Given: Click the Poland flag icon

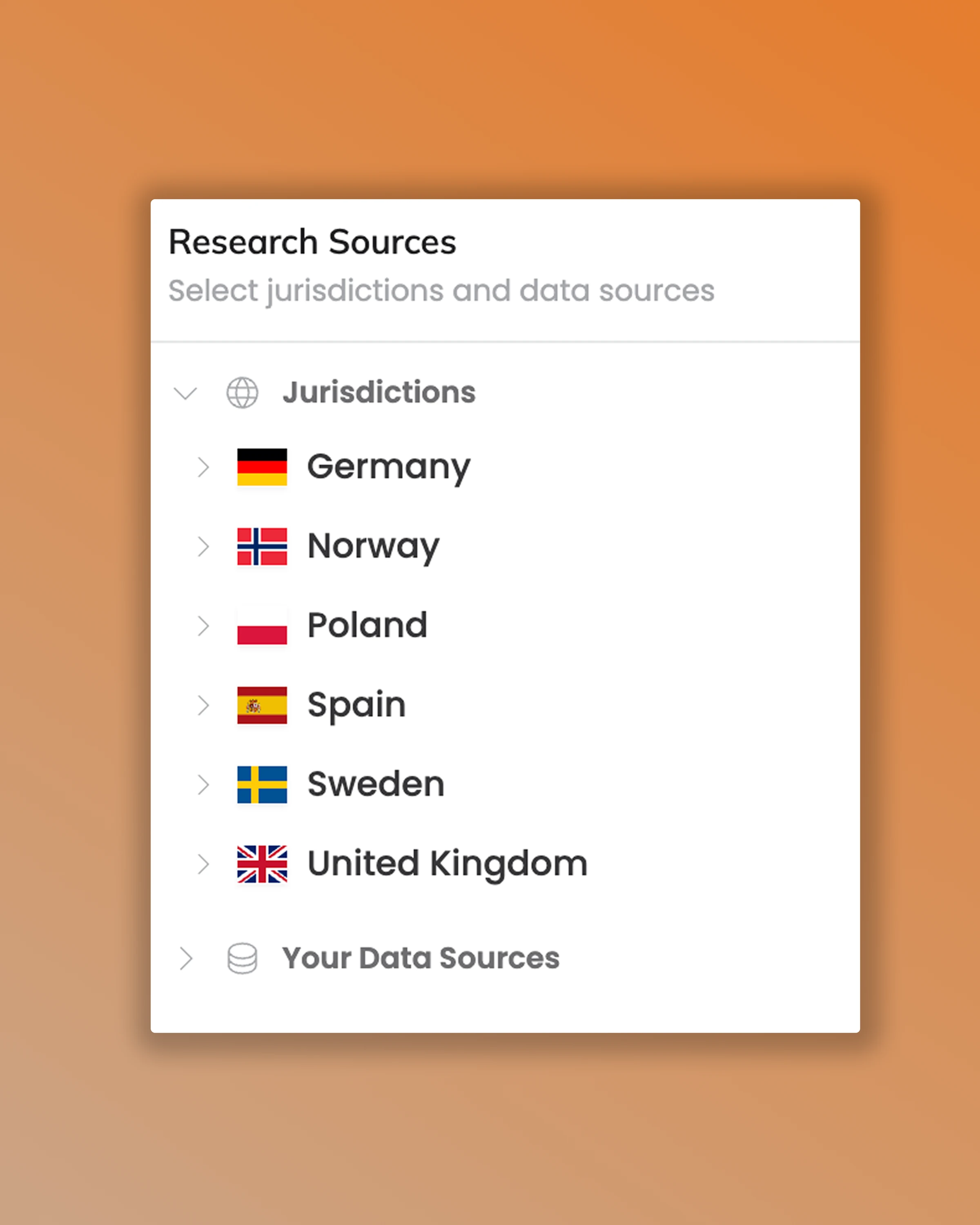Looking at the screenshot, I should (262, 626).
